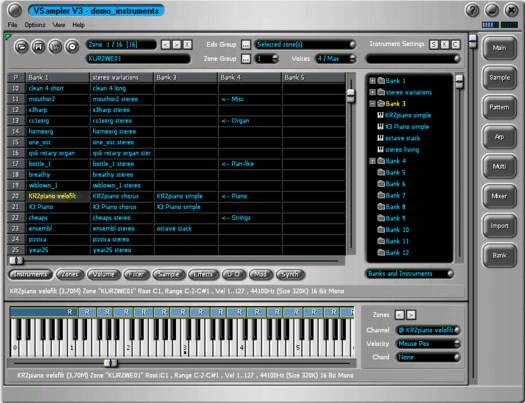Click the round logo knob beside title
The height and width of the screenshot is (403, 525).
coord(14,11)
